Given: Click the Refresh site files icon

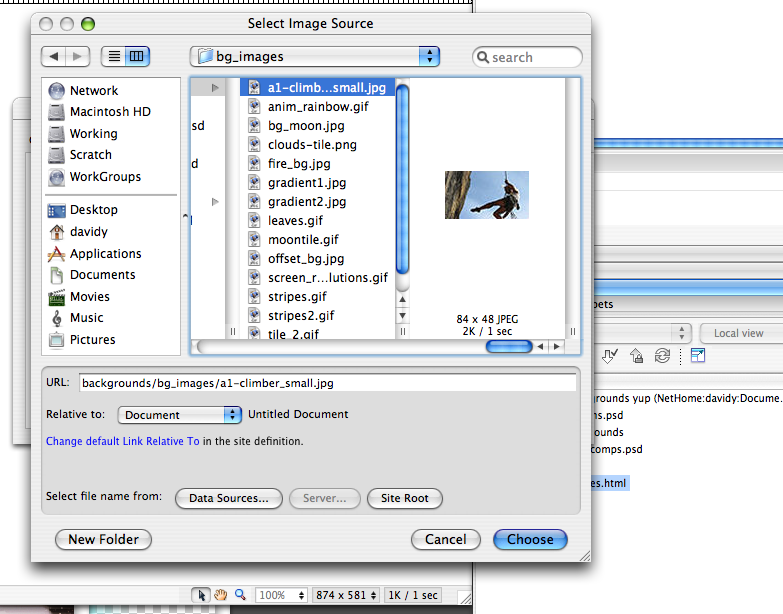Looking at the screenshot, I should [662, 357].
